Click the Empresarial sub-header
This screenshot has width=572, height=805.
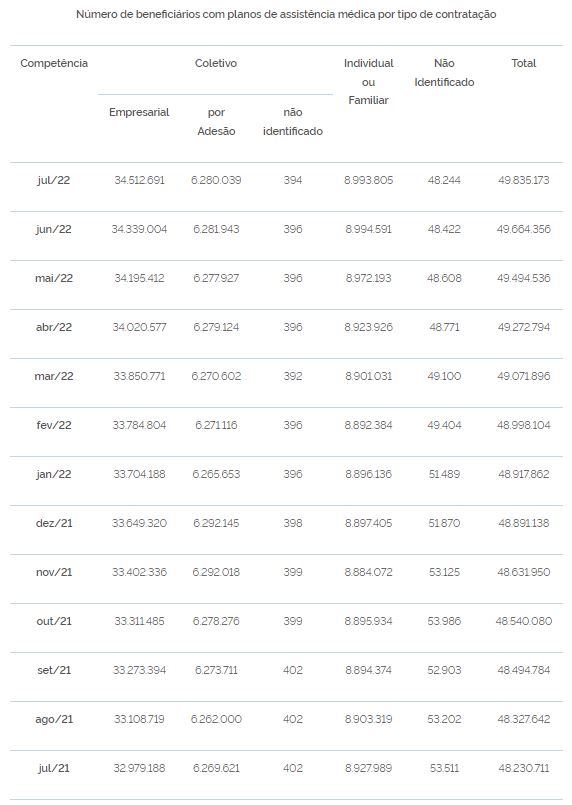point(139,112)
